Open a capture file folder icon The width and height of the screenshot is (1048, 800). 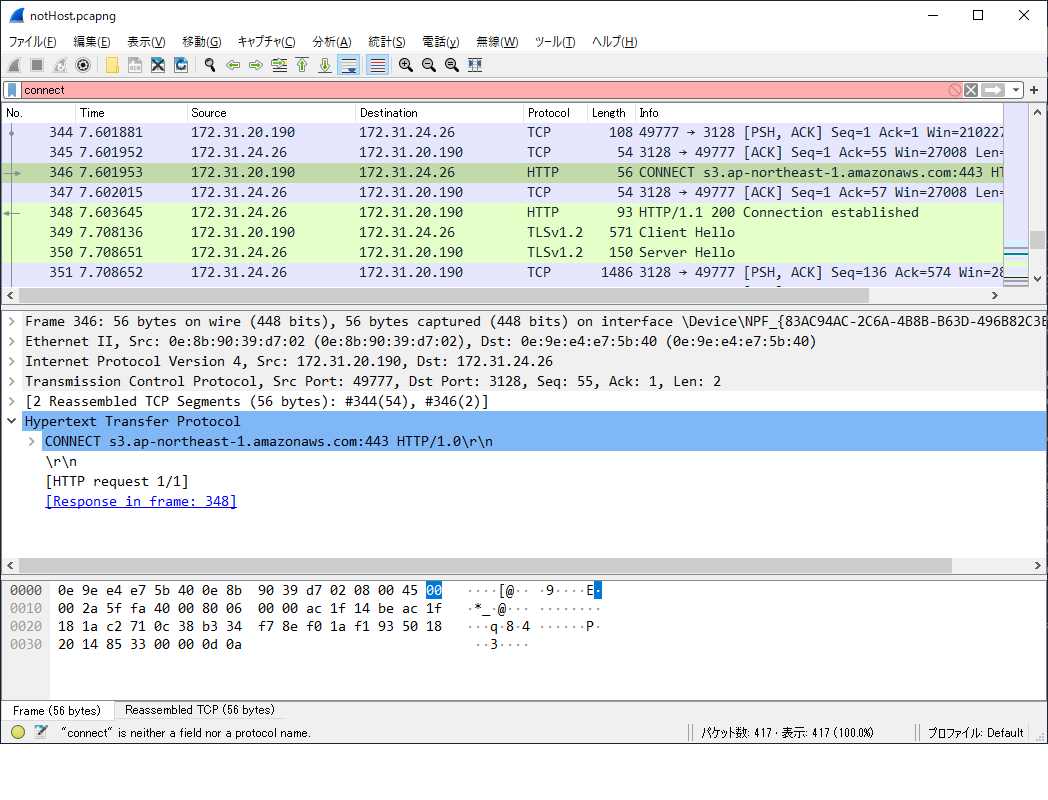point(112,65)
